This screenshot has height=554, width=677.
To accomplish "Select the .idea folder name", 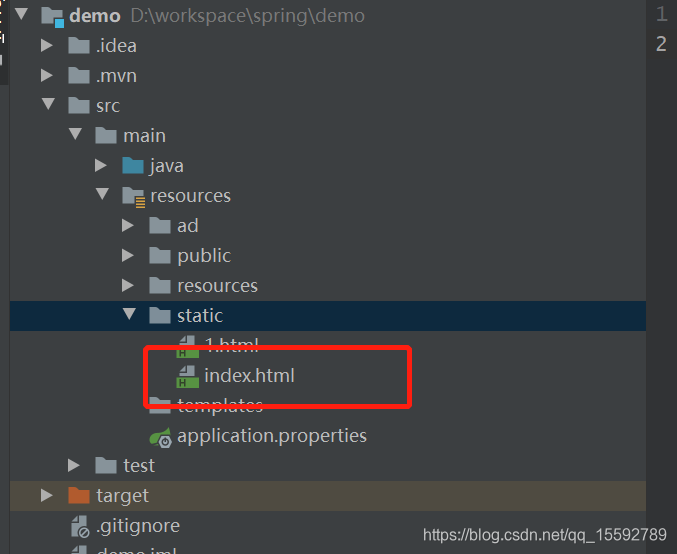I will click(116, 46).
